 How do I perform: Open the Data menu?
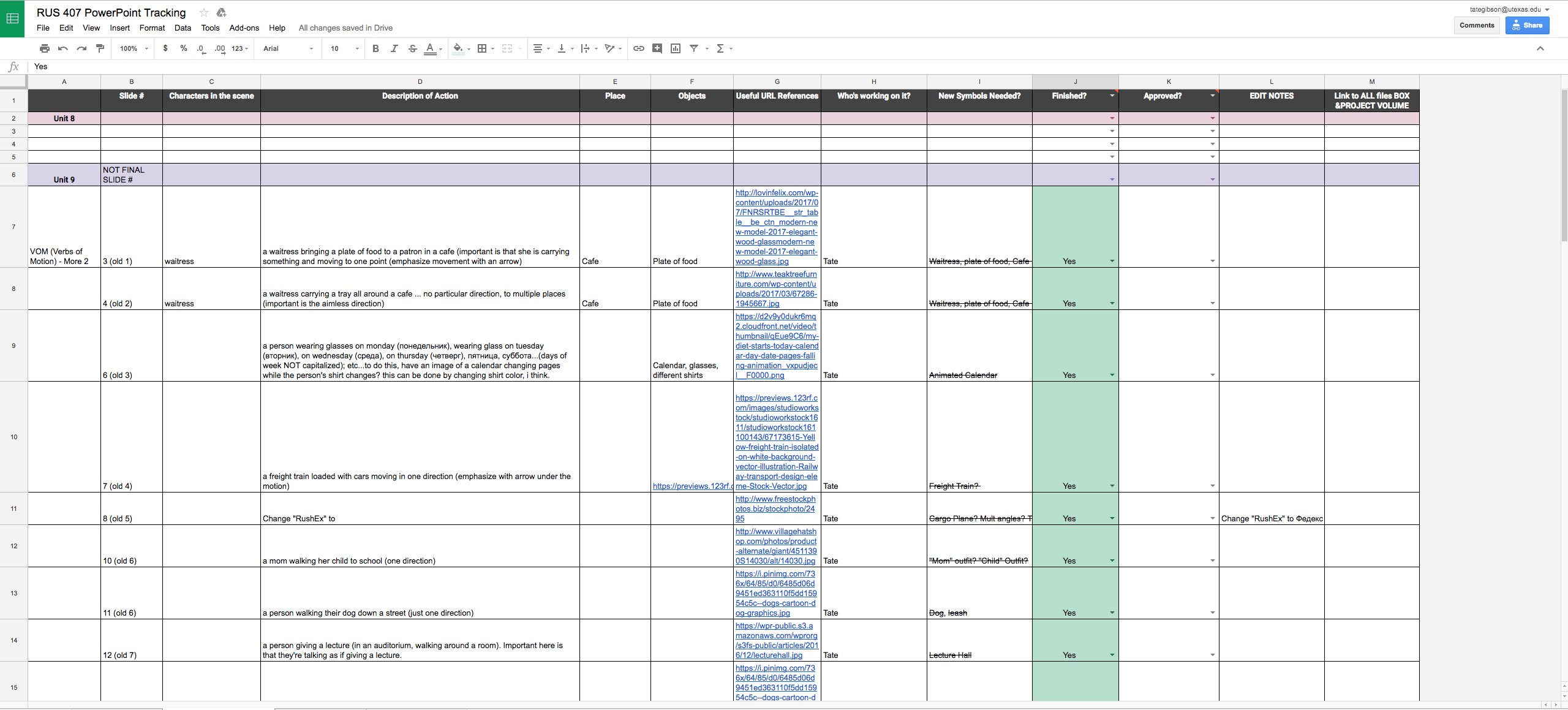point(183,28)
